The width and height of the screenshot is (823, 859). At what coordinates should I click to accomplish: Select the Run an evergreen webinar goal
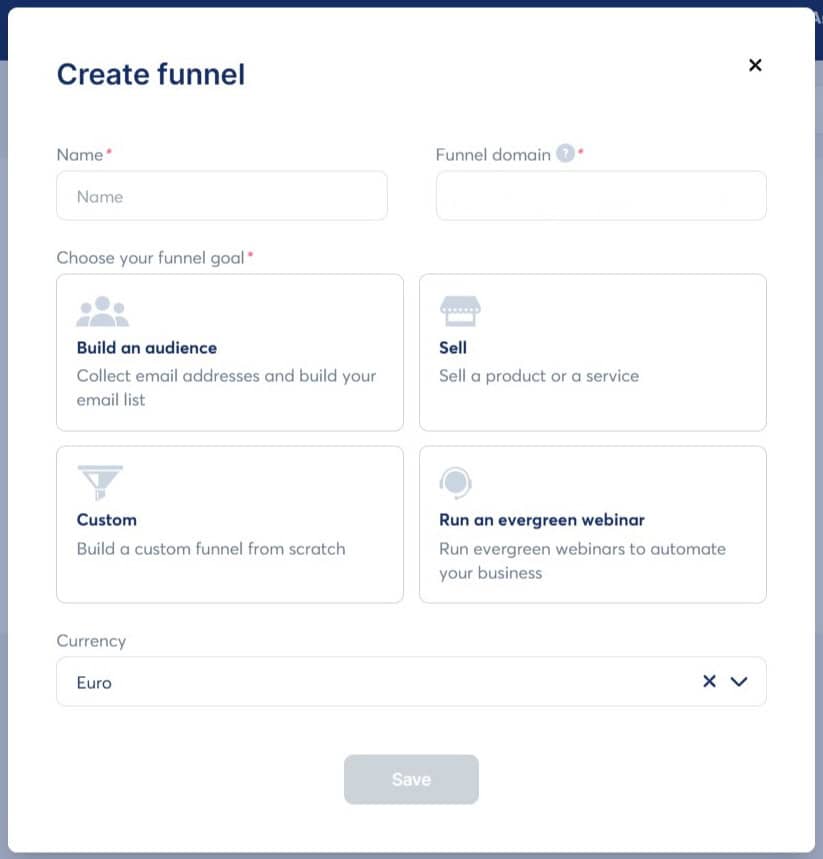point(592,524)
